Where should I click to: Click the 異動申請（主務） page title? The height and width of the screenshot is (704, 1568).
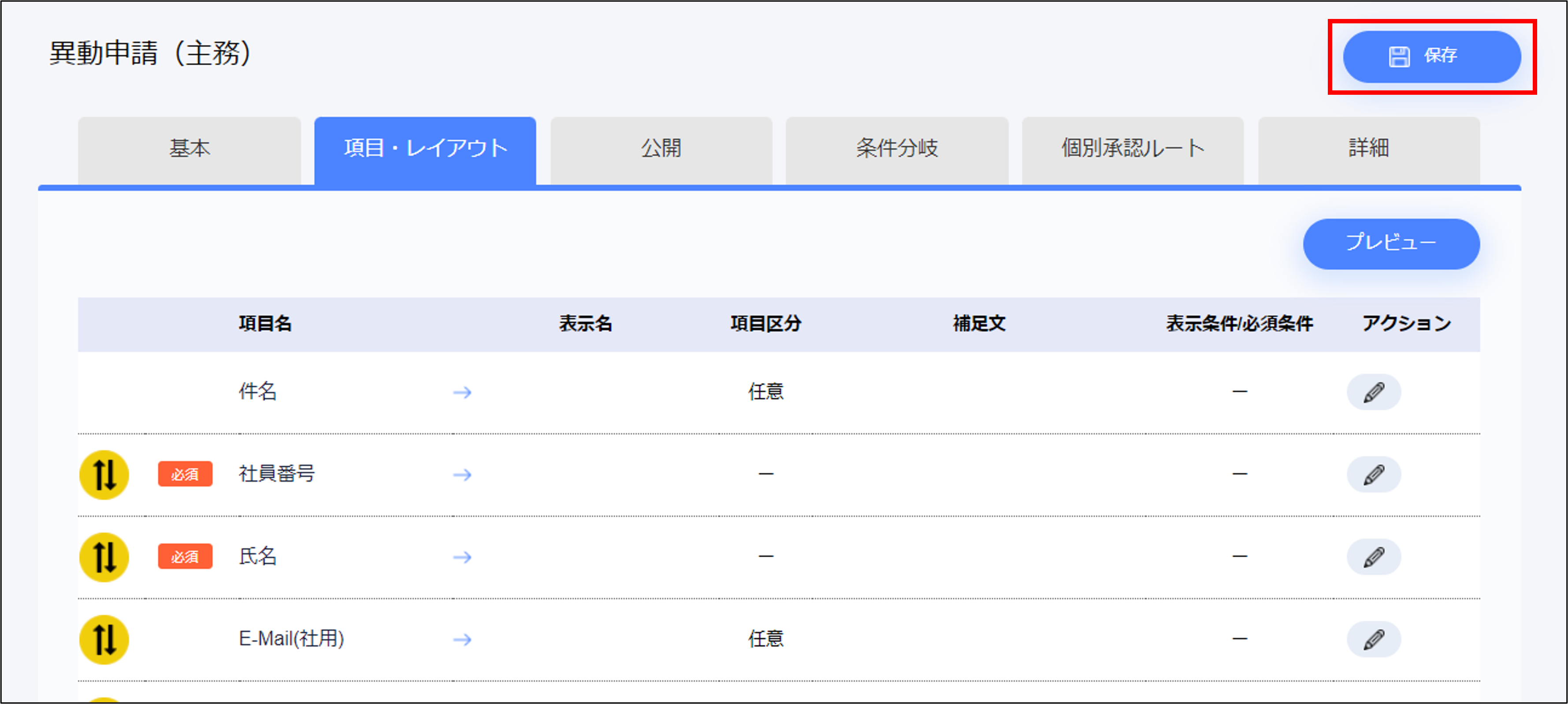150,53
